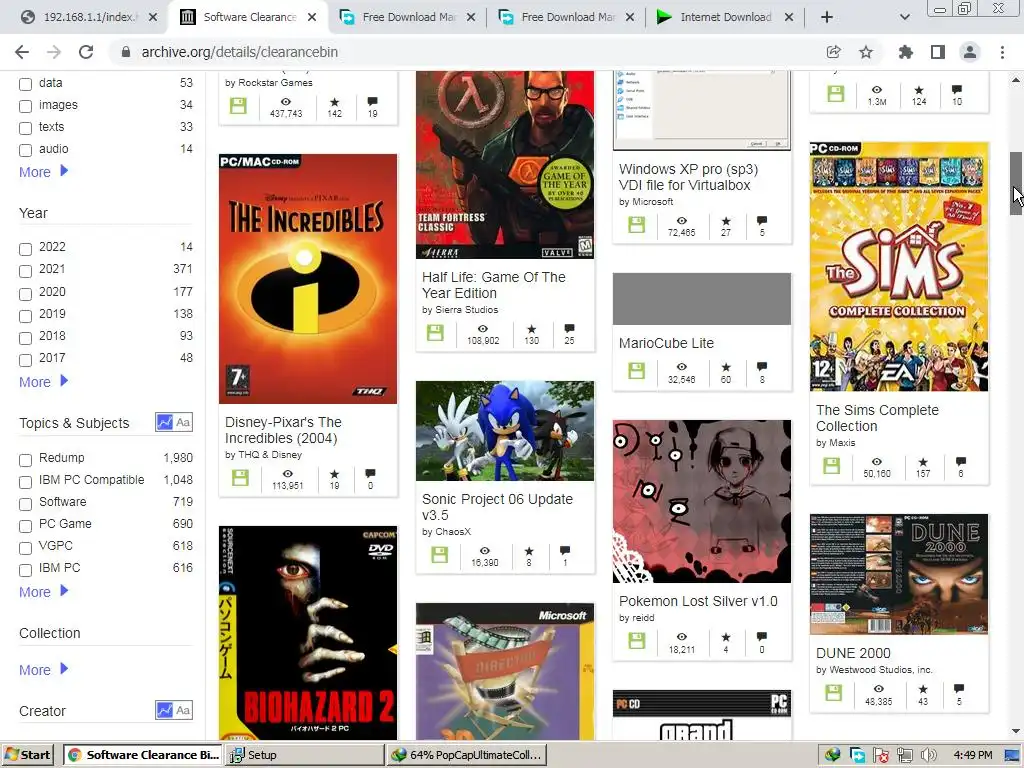Open a new tab with plus button
The width and height of the screenshot is (1024, 768).
pyautogui.click(x=827, y=17)
